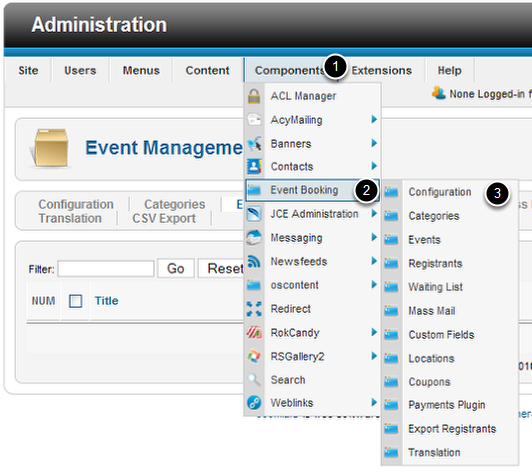Sort the list by Title column
Image resolution: width=532 pixels, height=475 pixels.
[x=107, y=301]
